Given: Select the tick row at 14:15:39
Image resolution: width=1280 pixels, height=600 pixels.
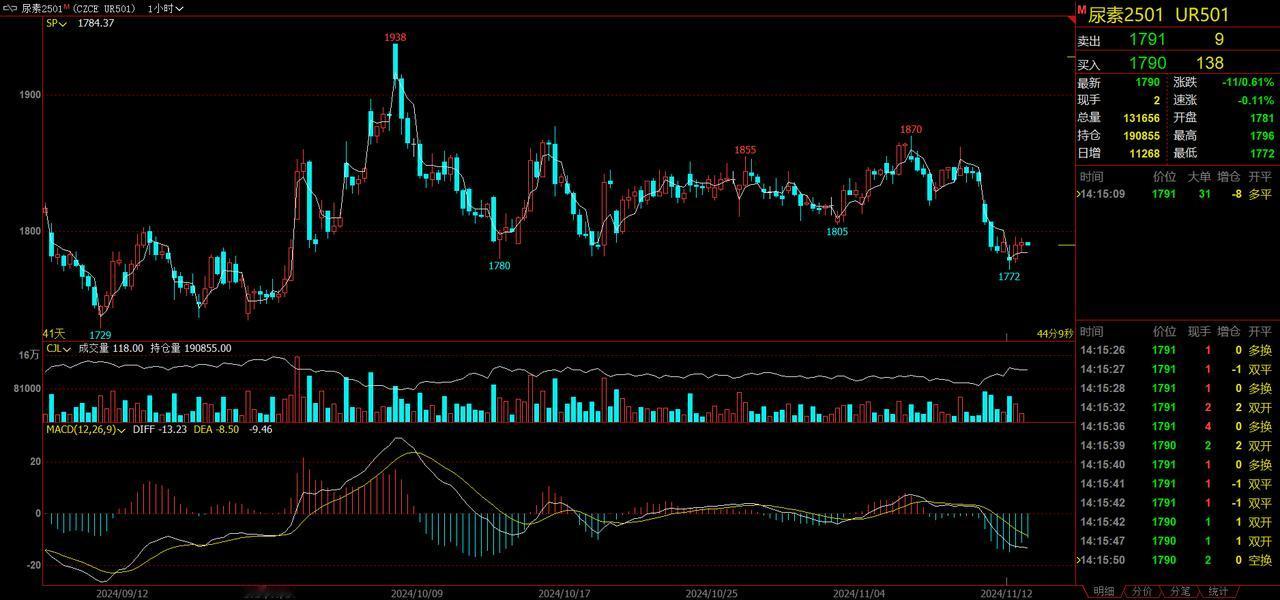Looking at the screenshot, I should coord(1177,445).
